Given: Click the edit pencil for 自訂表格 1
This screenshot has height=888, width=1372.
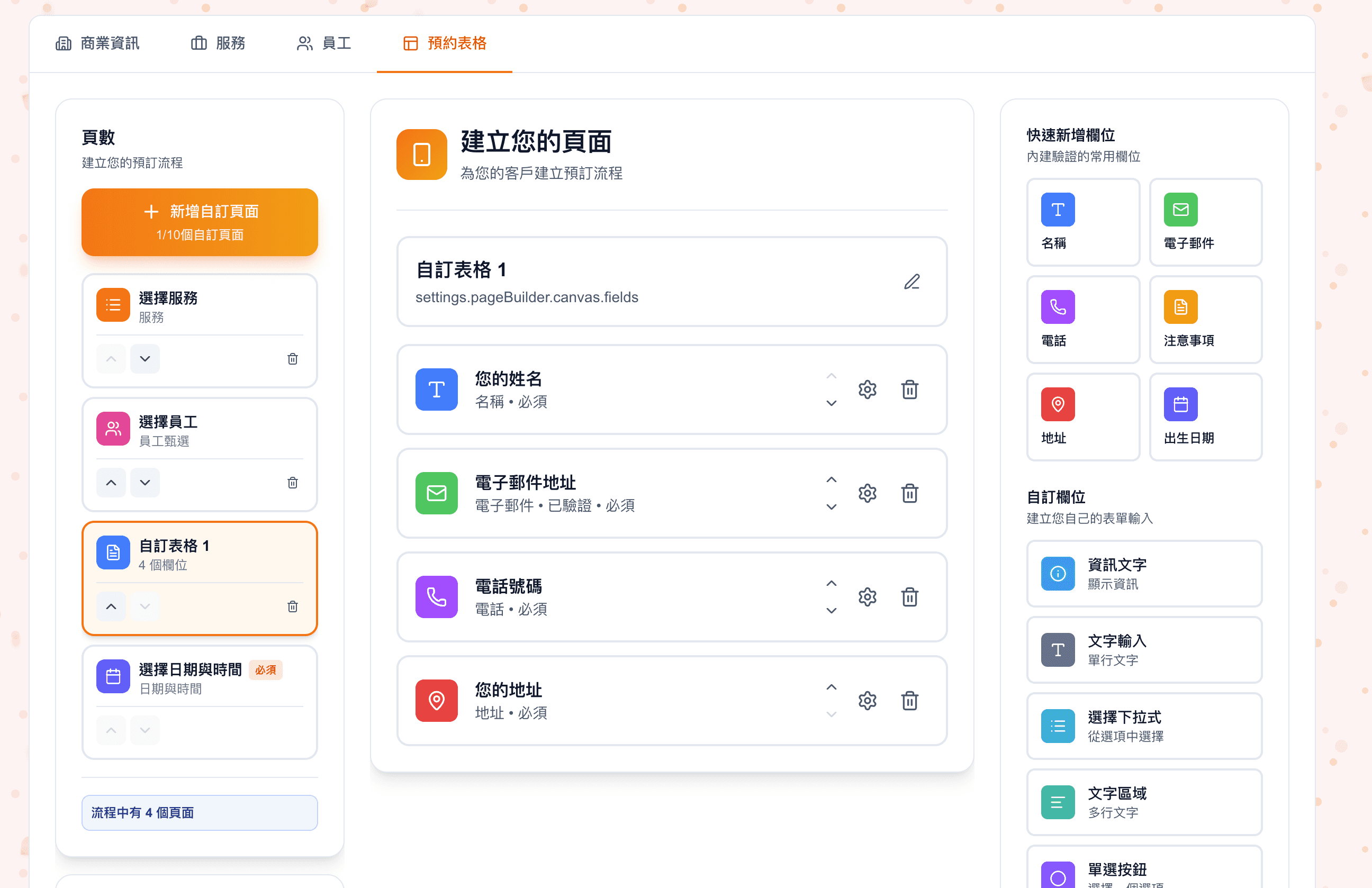Looking at the screenshot, I should pos(911,282).
